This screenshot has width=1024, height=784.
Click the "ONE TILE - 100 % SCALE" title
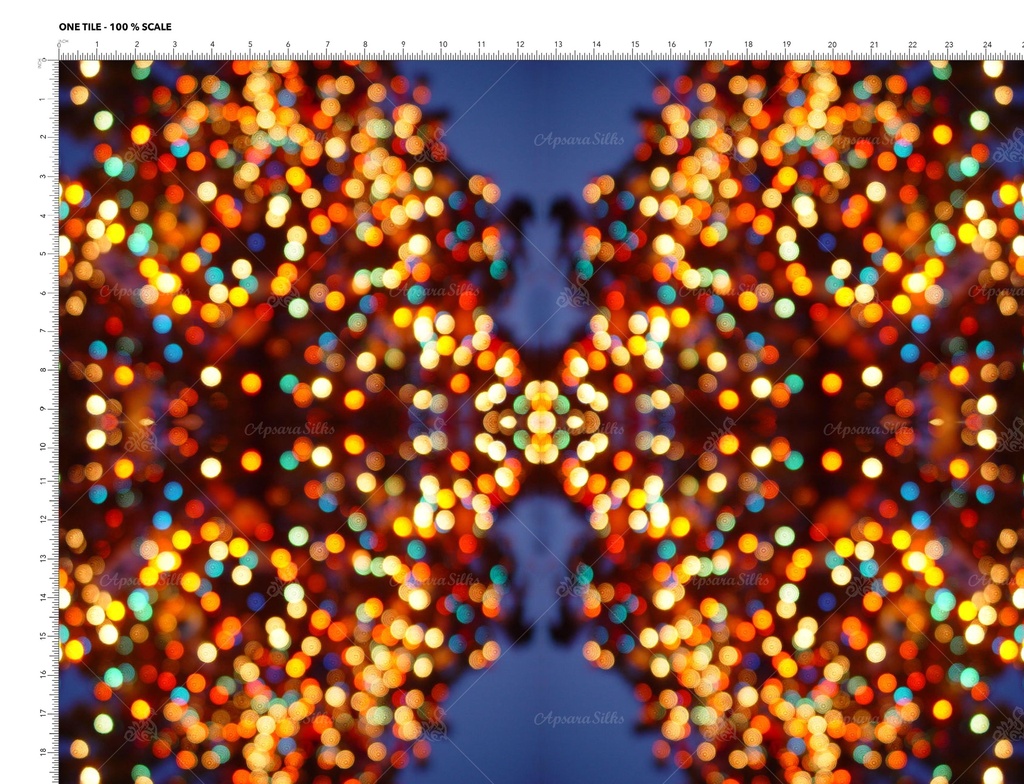tap(115, 27)
